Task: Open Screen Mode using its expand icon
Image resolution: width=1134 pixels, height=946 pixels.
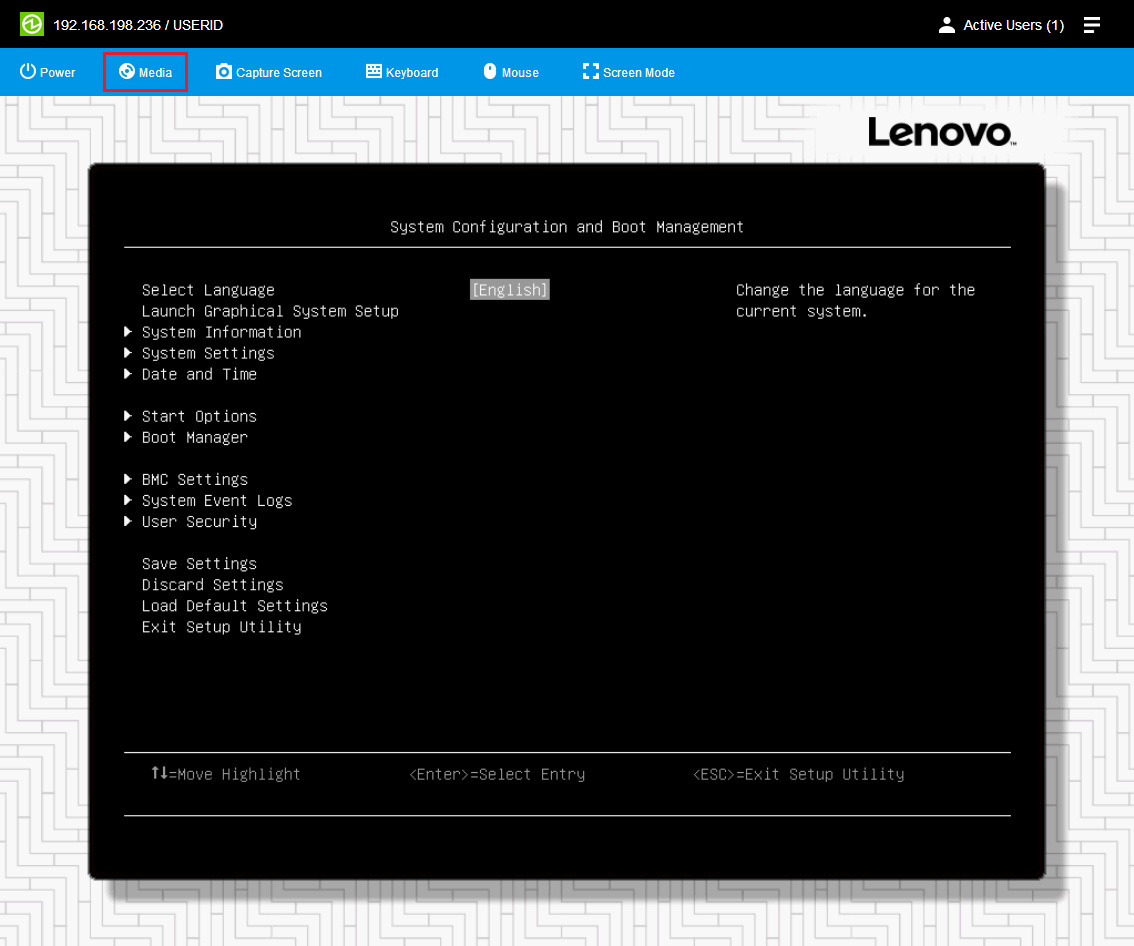Action: click(589, 71)
